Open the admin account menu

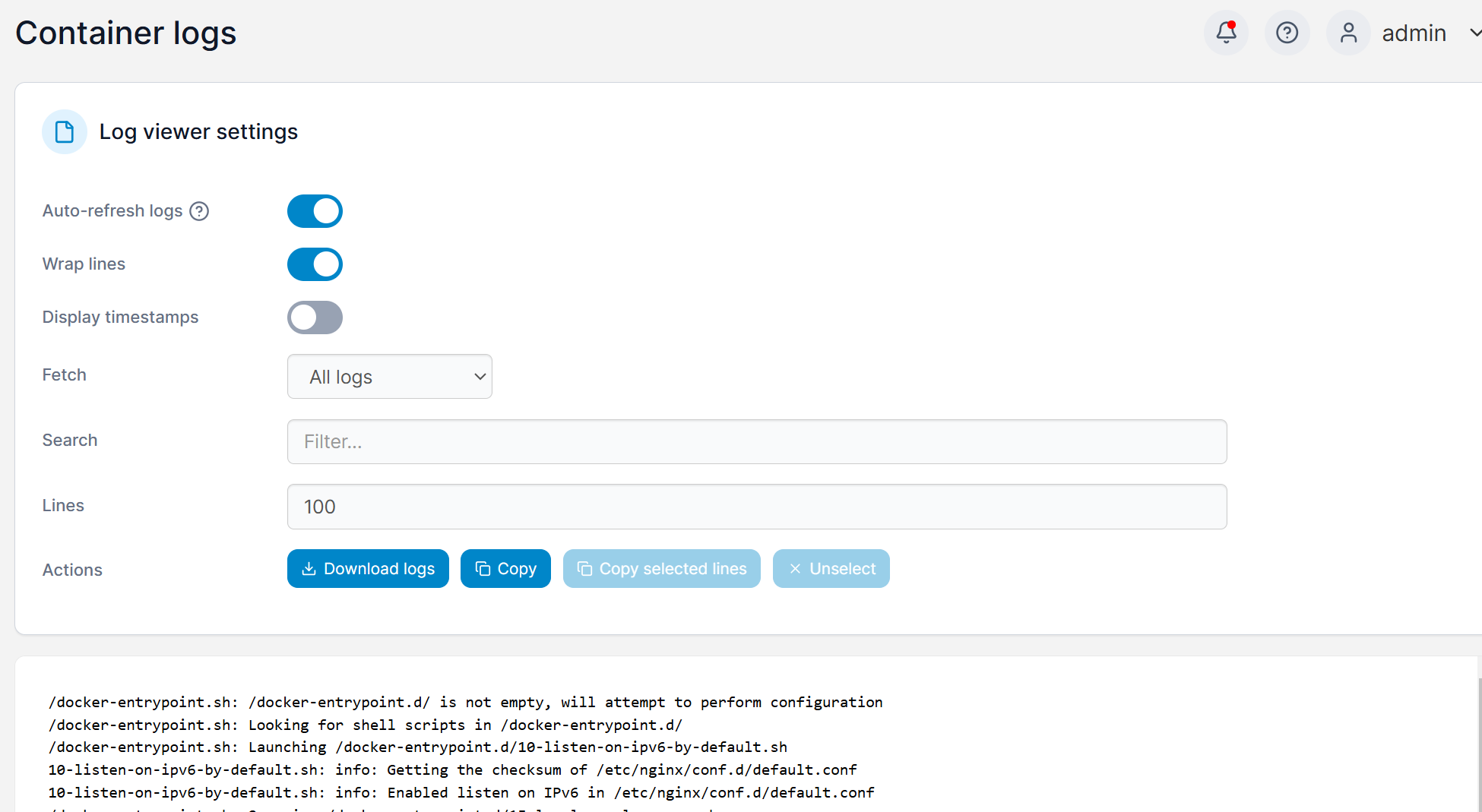coord(1414,33)
